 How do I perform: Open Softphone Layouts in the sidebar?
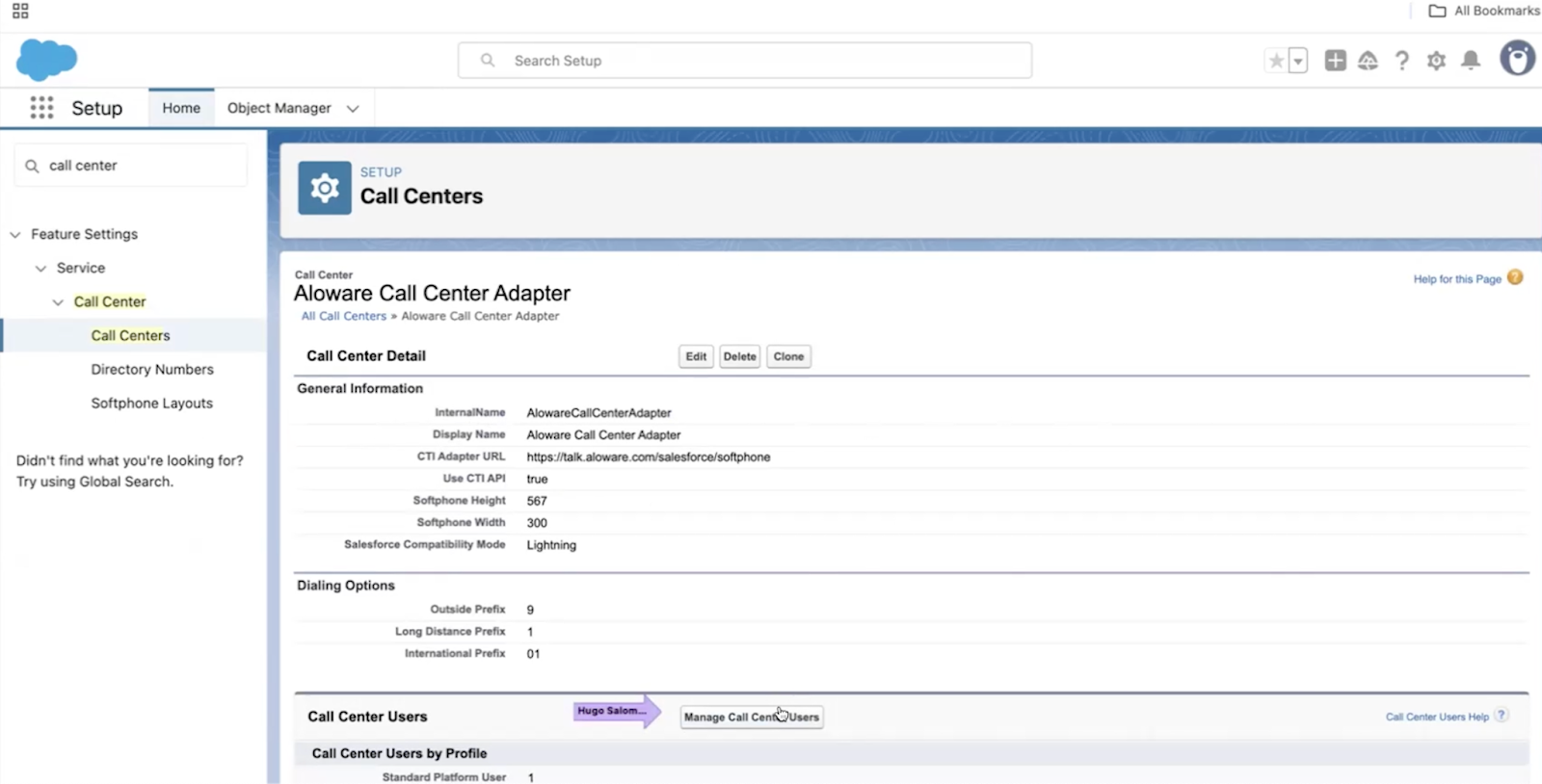(x=151, y=403)
